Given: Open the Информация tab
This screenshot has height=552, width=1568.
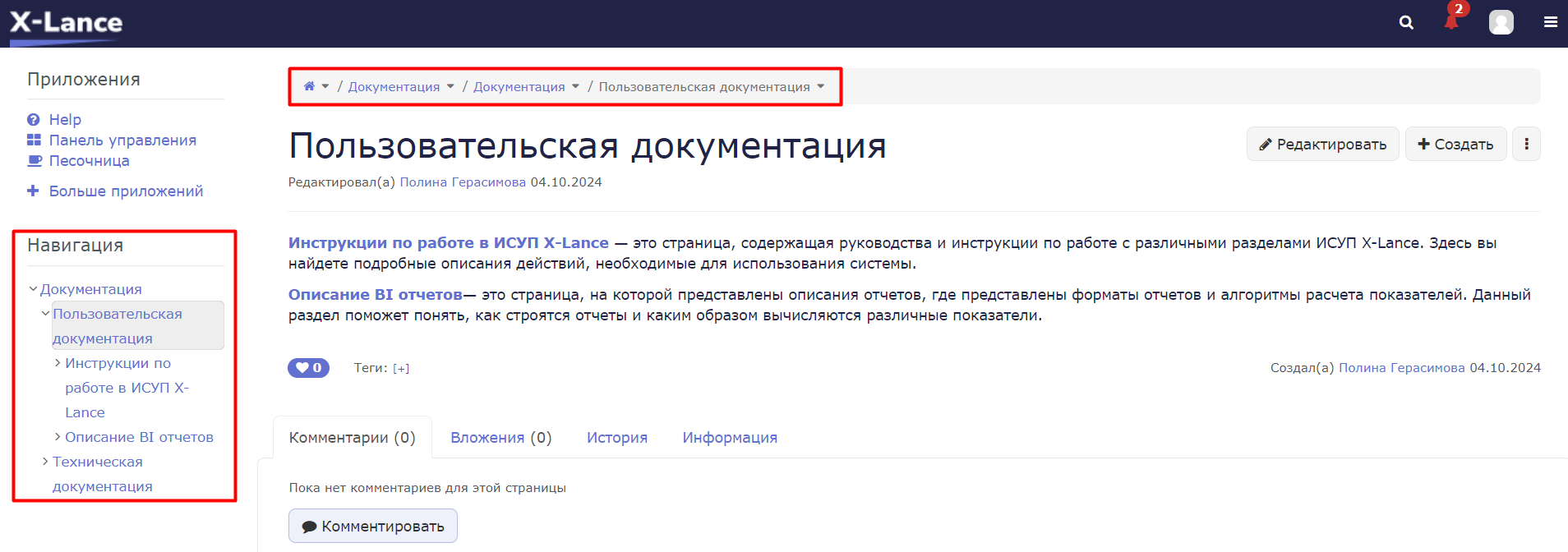Looking at the screenshot, I should (x=730, y=438).
